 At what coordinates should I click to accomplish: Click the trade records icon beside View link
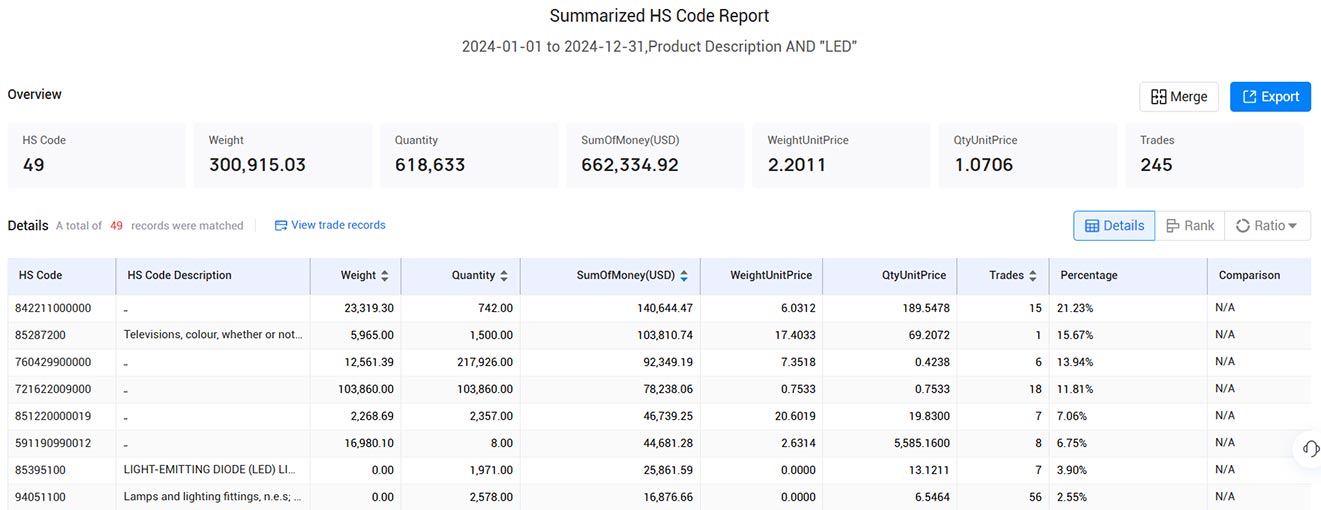click(x=281, y=225)
